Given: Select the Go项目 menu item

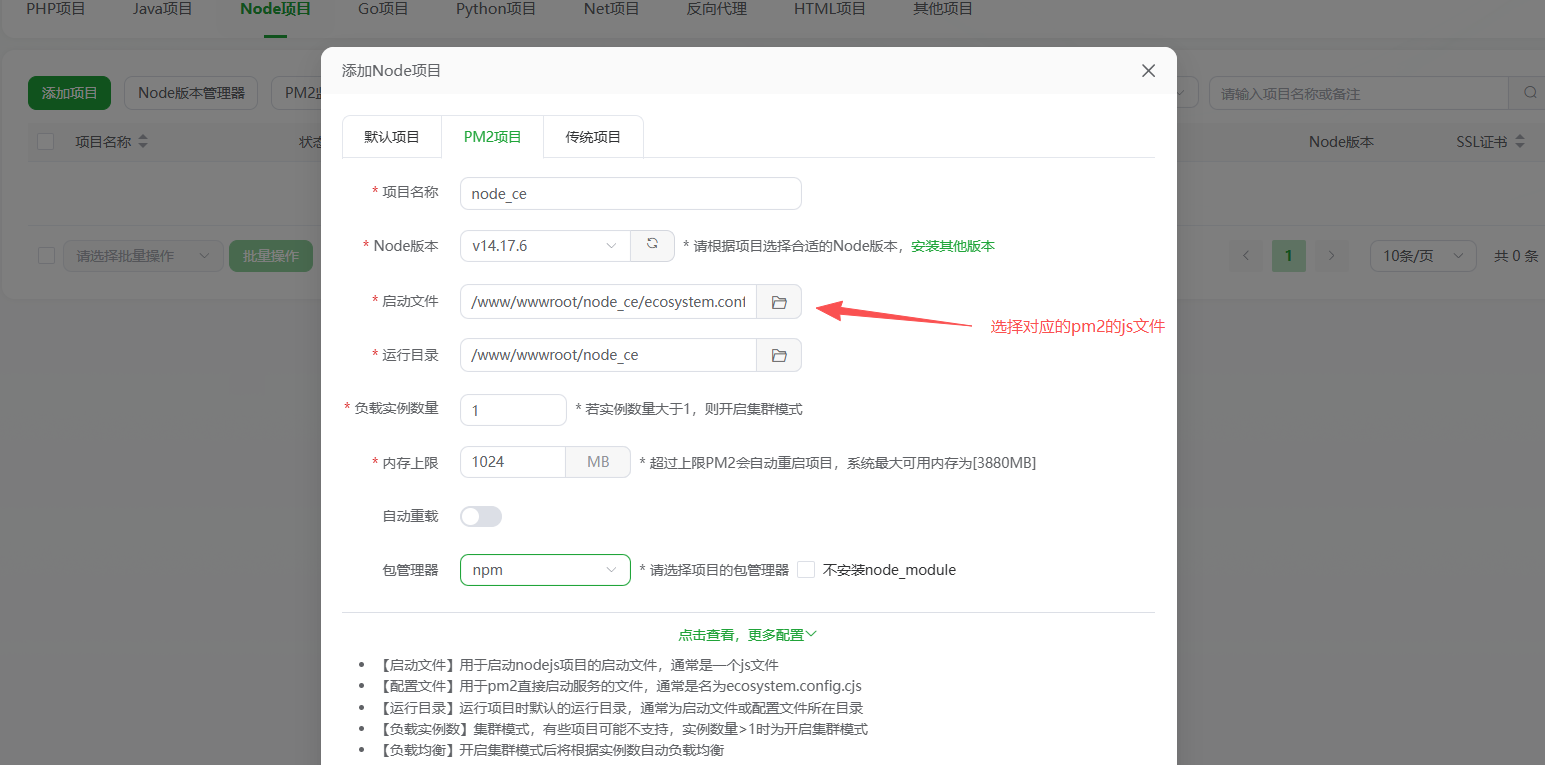Looking at the screenshot, I should [x=381, y=9].
